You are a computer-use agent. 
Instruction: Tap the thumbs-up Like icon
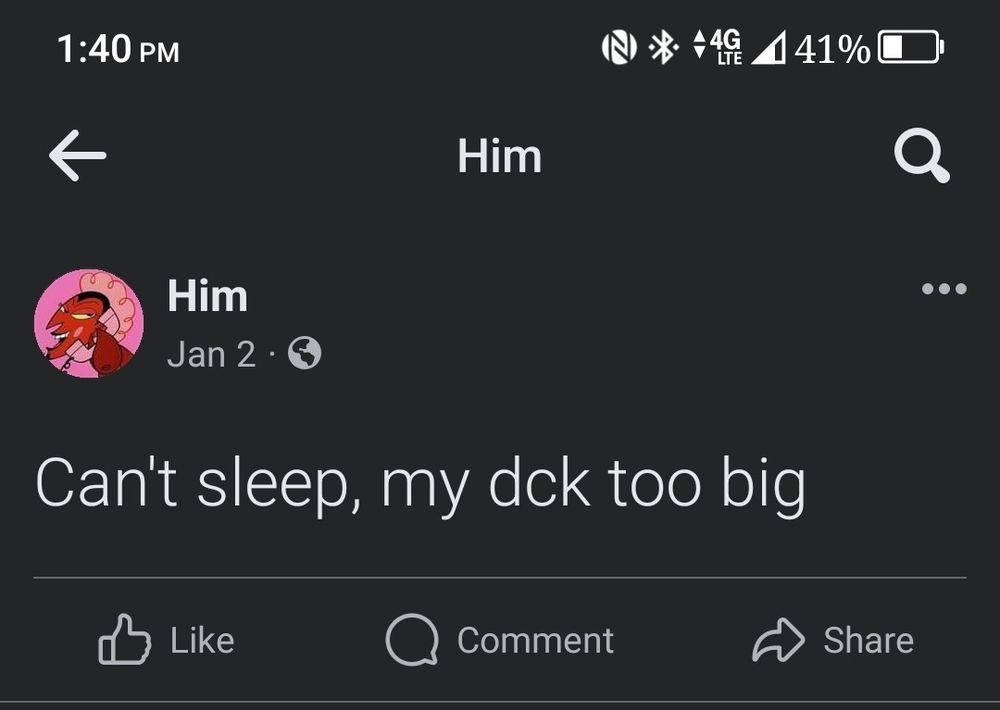[x=124, y=640]
